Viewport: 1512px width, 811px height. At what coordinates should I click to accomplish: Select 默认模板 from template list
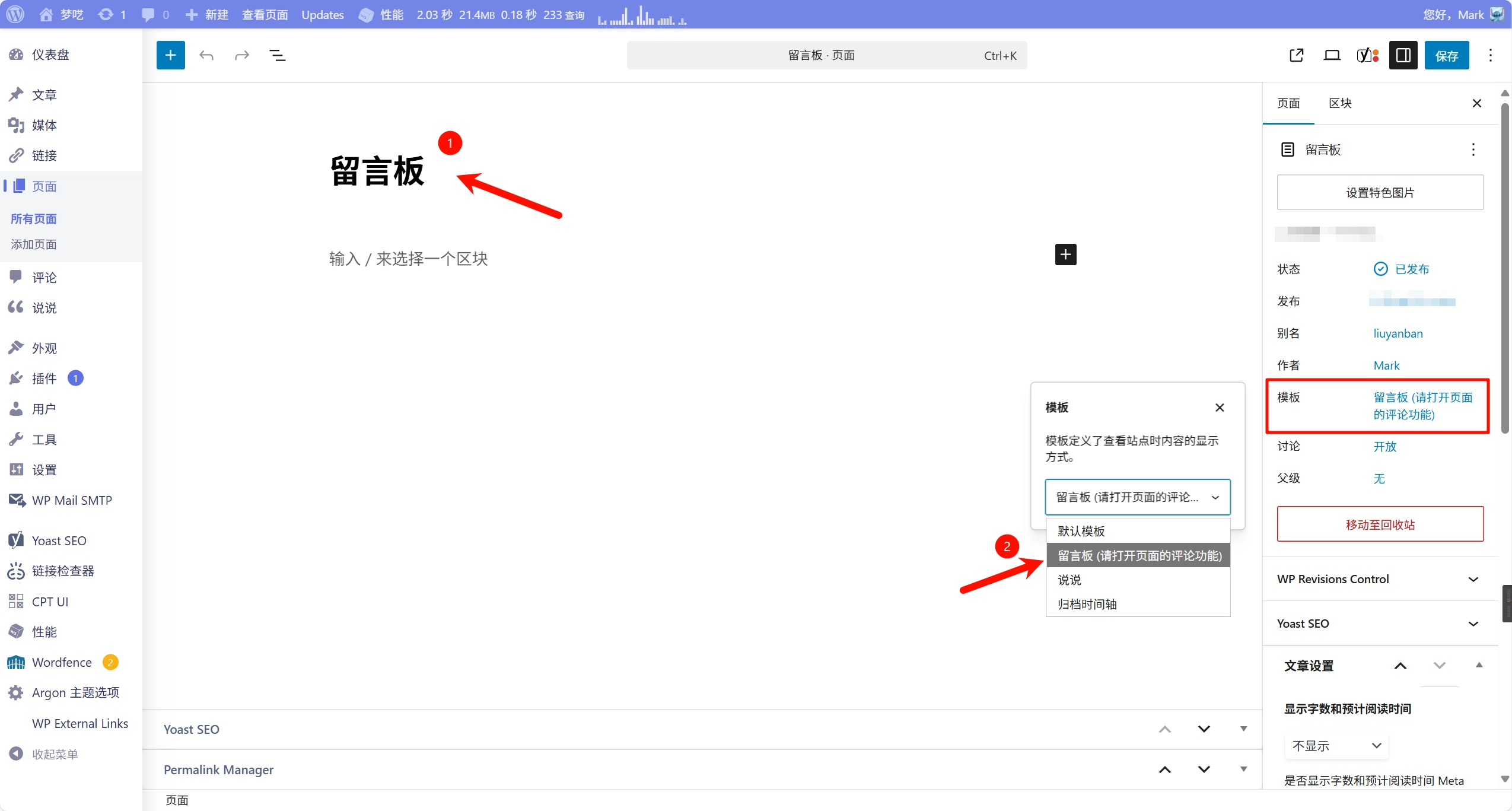click(x=1138, y=531)
